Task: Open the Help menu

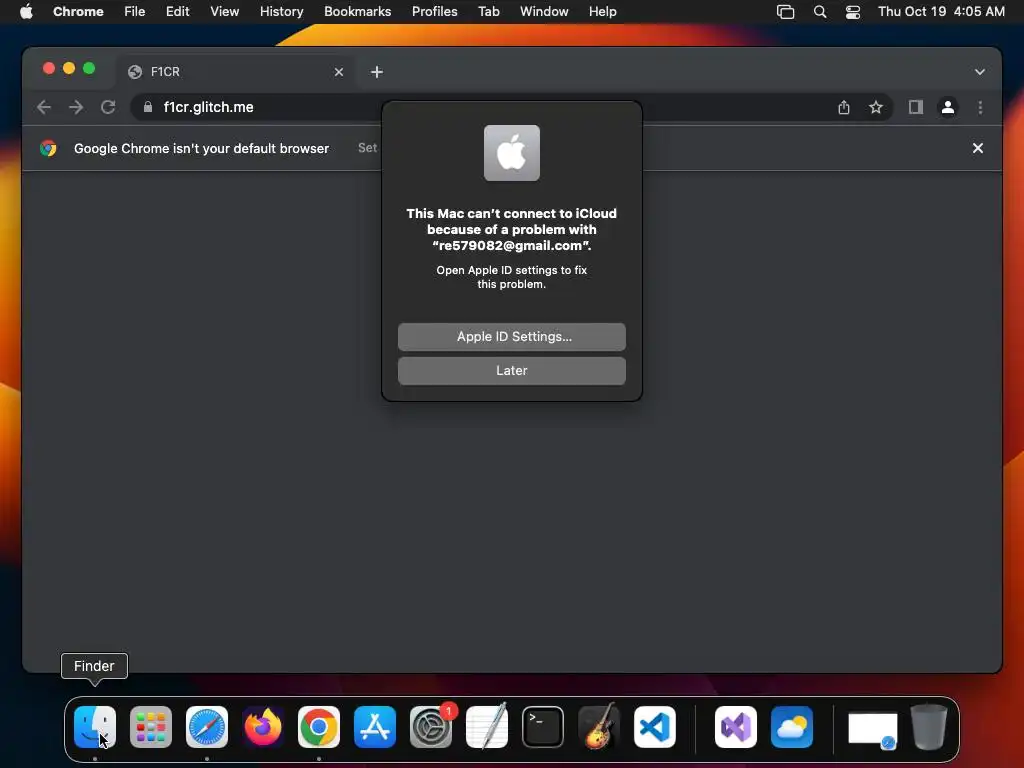Action: coord(602,12)
